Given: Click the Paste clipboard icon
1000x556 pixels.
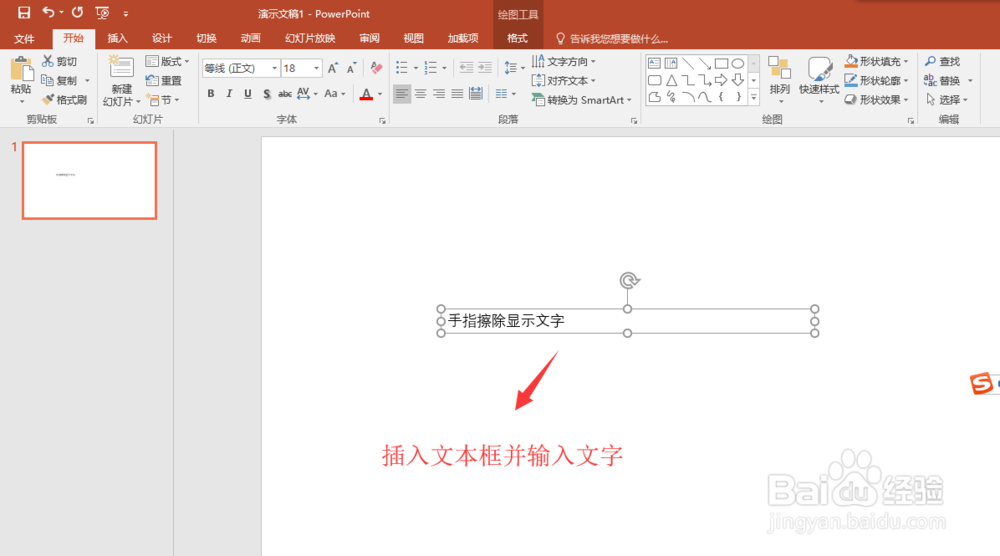Looking at the screenshot, I should [x=21, y=70].
